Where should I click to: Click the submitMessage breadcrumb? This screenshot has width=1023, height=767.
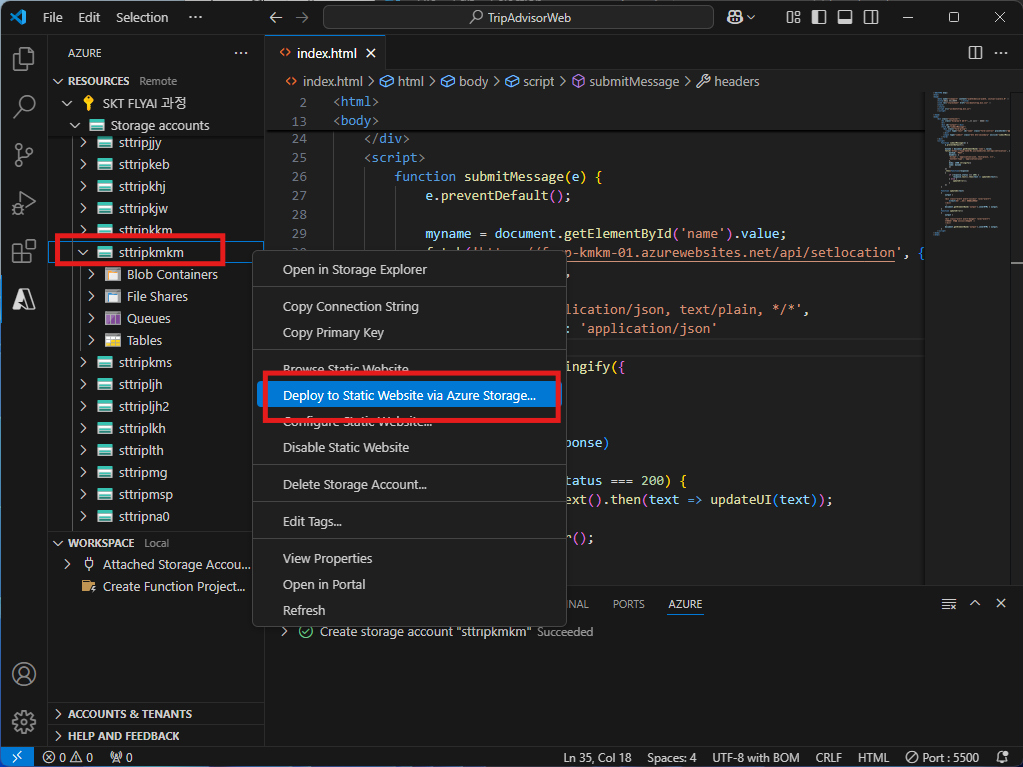626,82
